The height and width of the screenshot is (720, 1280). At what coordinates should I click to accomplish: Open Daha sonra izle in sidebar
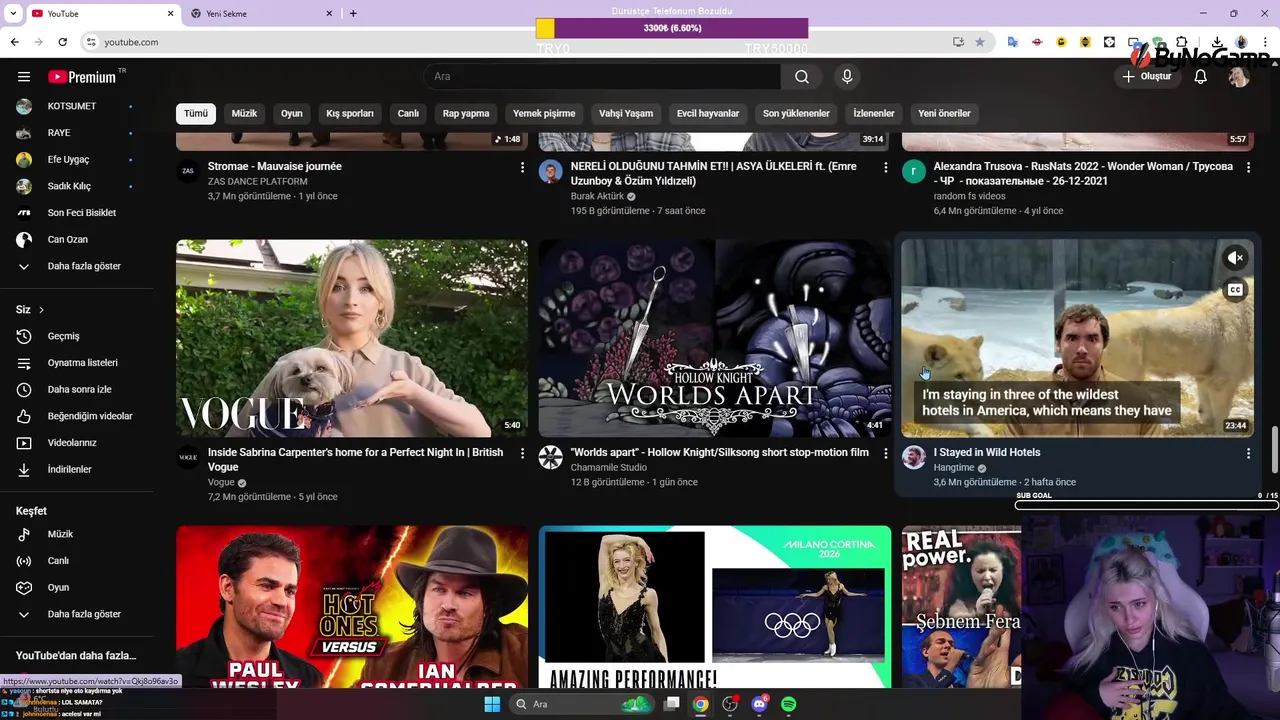(x=77, y=389)
